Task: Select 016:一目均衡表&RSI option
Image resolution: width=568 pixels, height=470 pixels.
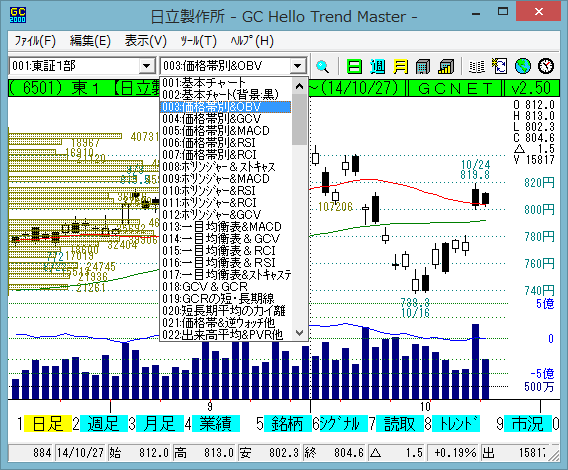Action: [x=225, y=262]
